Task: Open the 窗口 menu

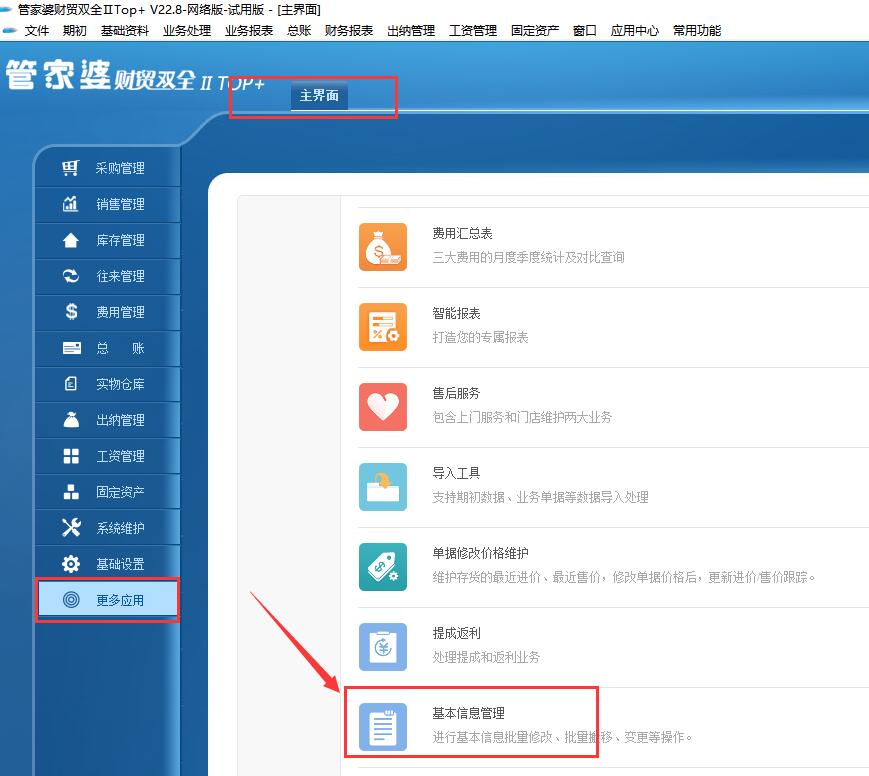Action: pyautogui.click(x=585, y=30)
